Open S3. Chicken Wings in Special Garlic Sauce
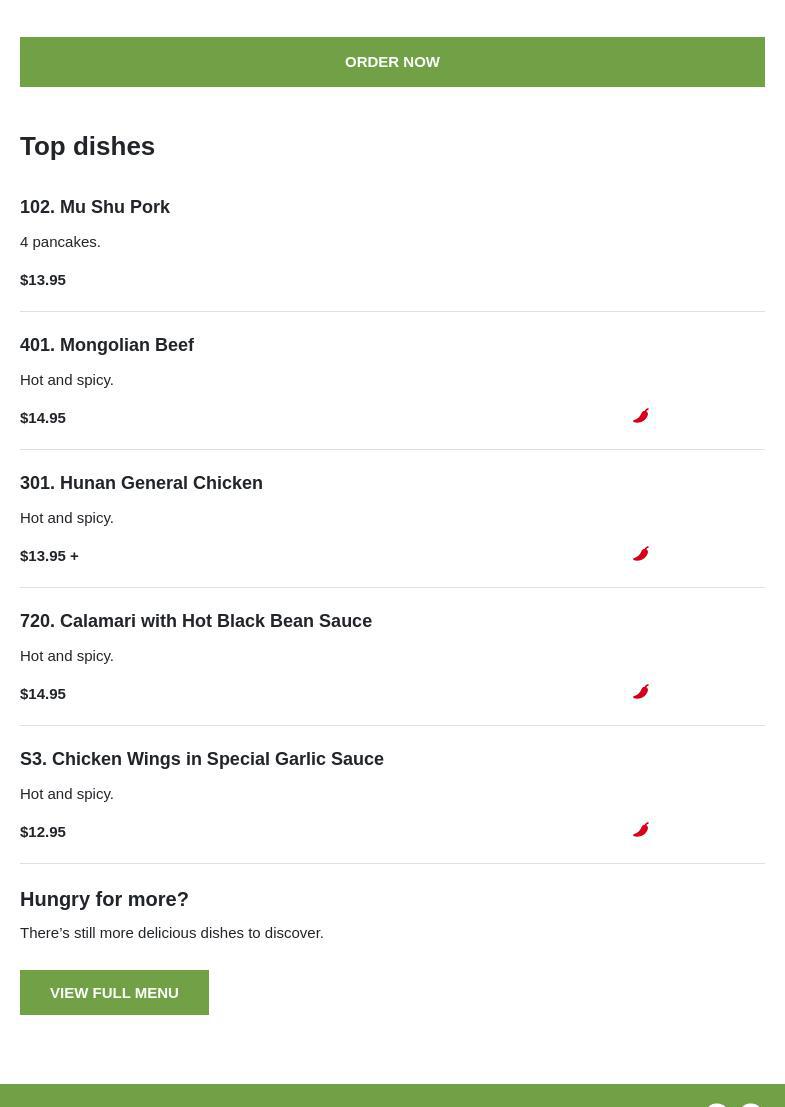 [202, 759]
